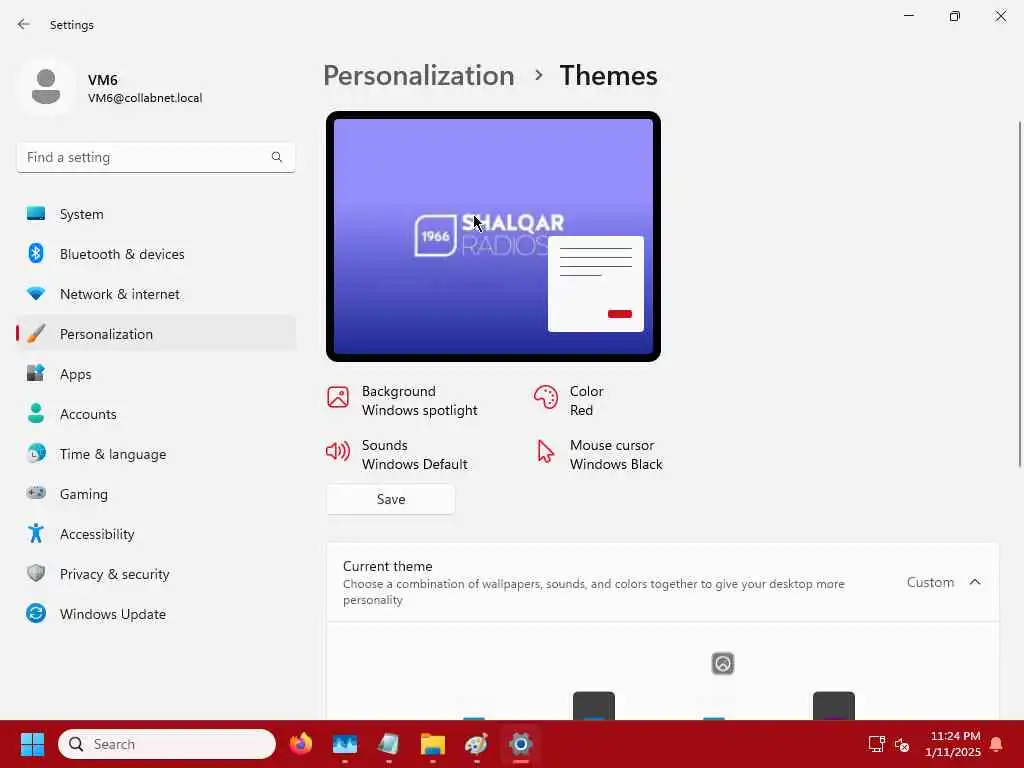Collapse the Current theme section chevron

coord(974,582)
